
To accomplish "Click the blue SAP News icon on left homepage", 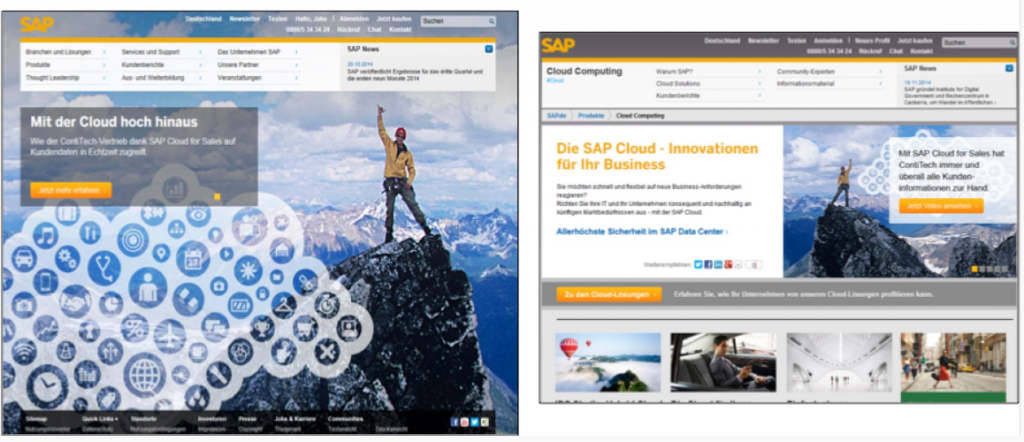I will (x=488, y=49).
